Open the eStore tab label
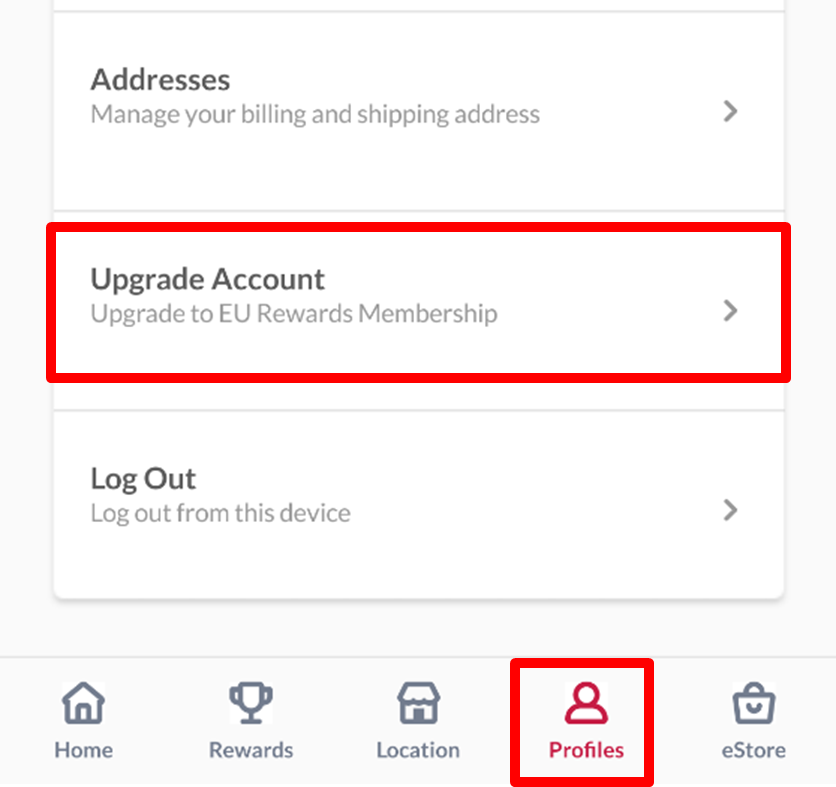The image size is (836, 787). pyautogui.click(x=753, y=750)
